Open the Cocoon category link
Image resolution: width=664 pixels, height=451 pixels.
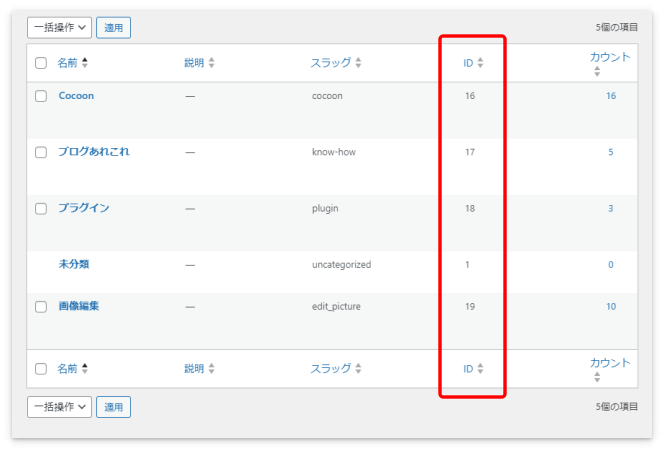pyautogui.click(x=76, y=96)
